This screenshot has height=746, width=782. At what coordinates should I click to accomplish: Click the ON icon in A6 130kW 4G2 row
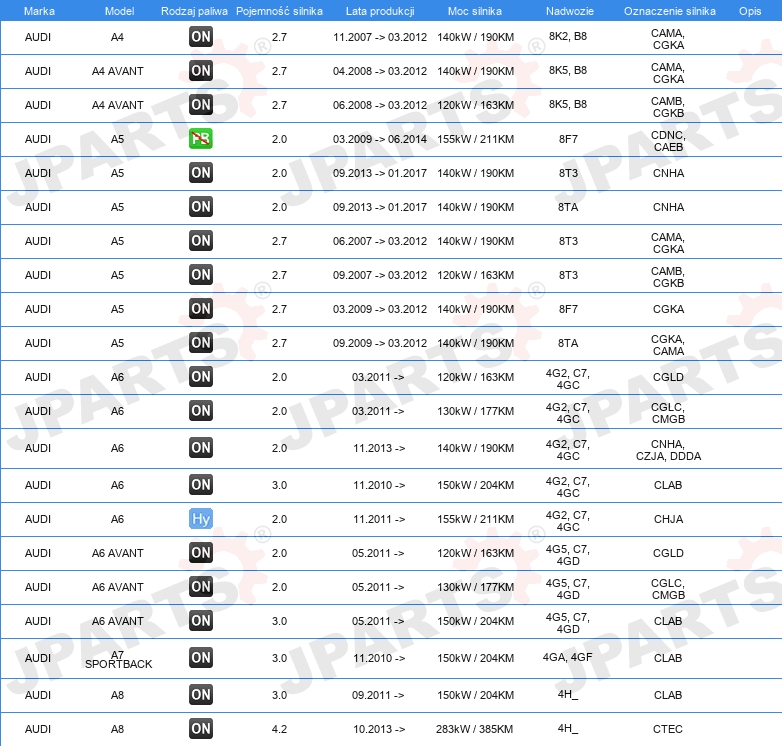201,410
